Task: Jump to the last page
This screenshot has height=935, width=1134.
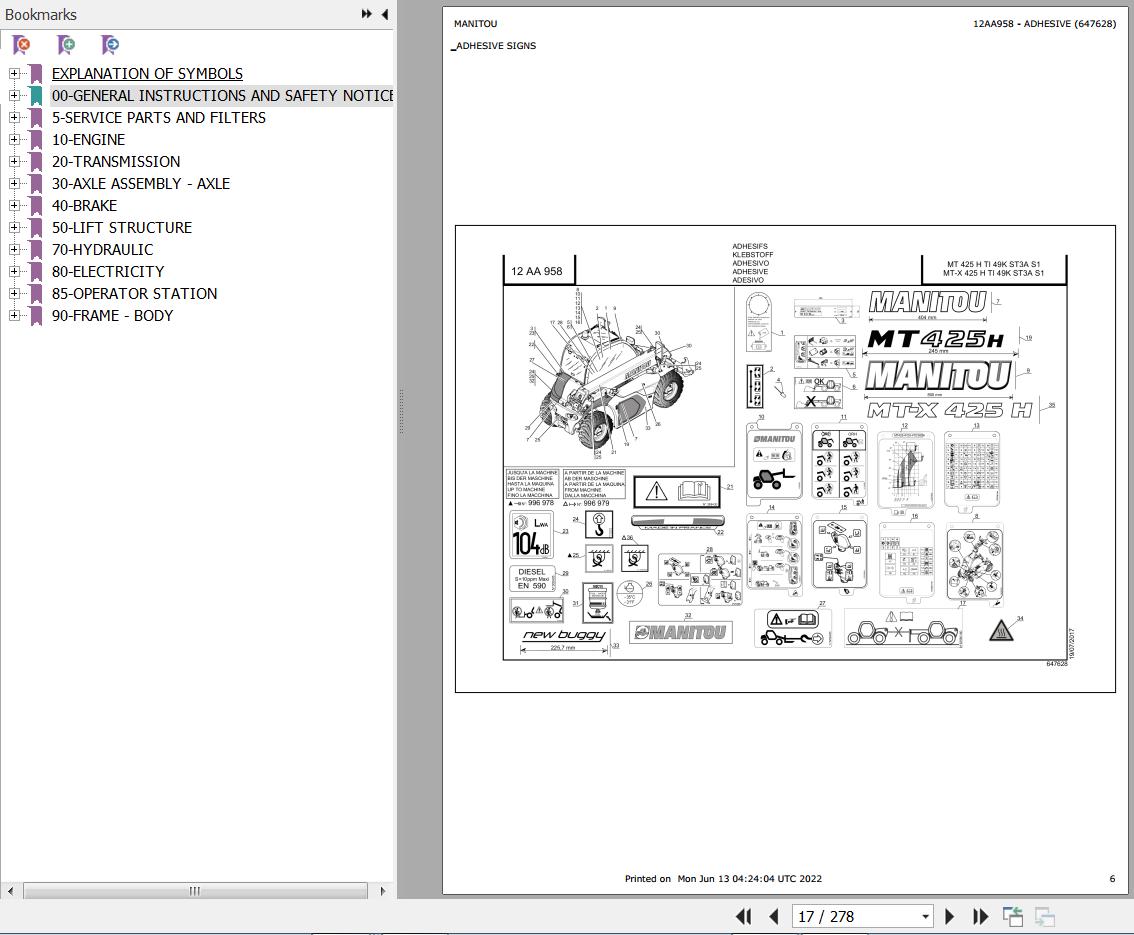Action: (981, 917)
